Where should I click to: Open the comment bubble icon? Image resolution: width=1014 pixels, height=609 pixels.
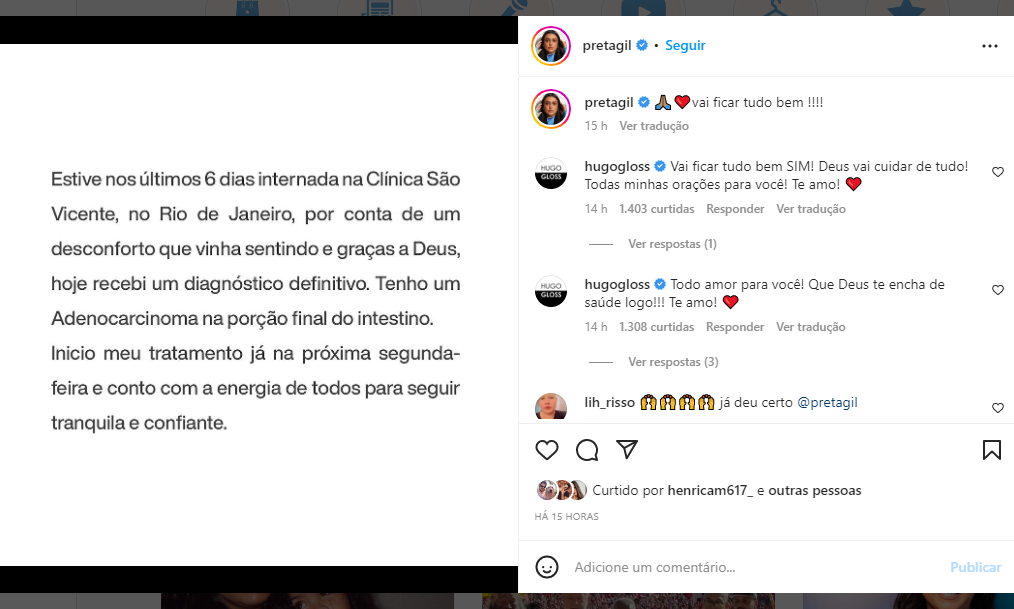pyautogui.click(x=587, y=450)
